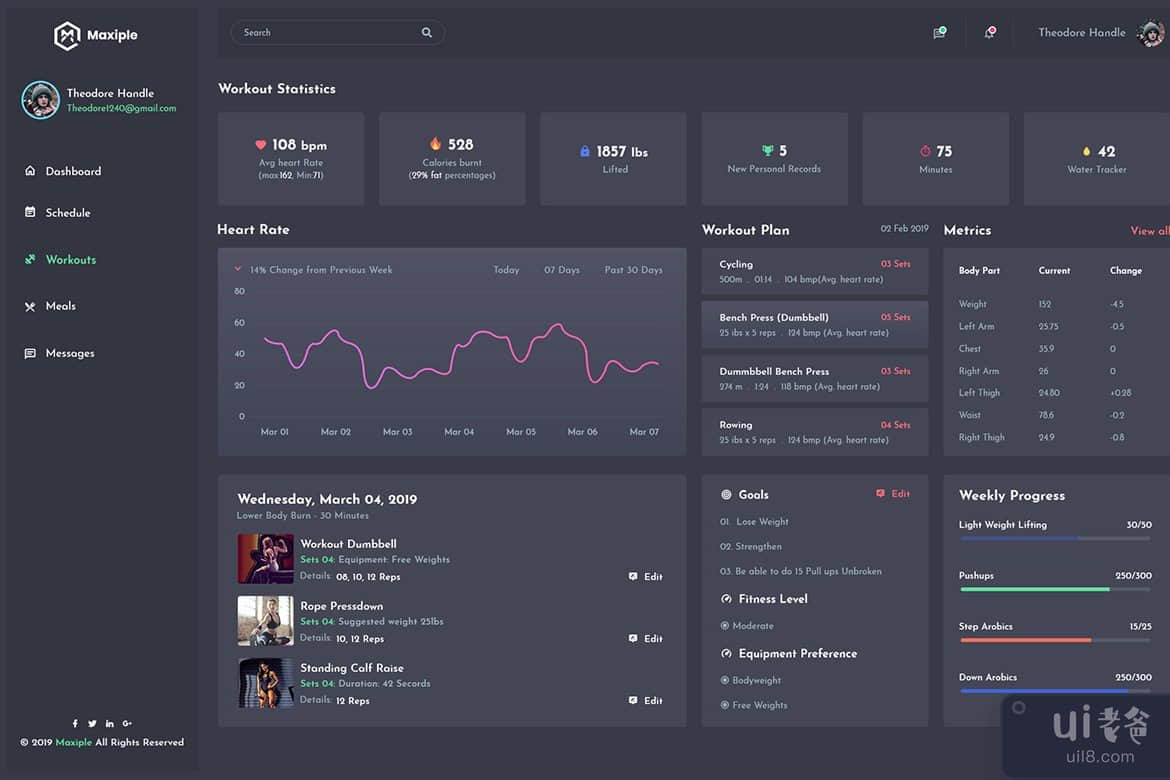Click the Google Plus icon in footer
1170x780 pixels.
[x=127, y=723]
